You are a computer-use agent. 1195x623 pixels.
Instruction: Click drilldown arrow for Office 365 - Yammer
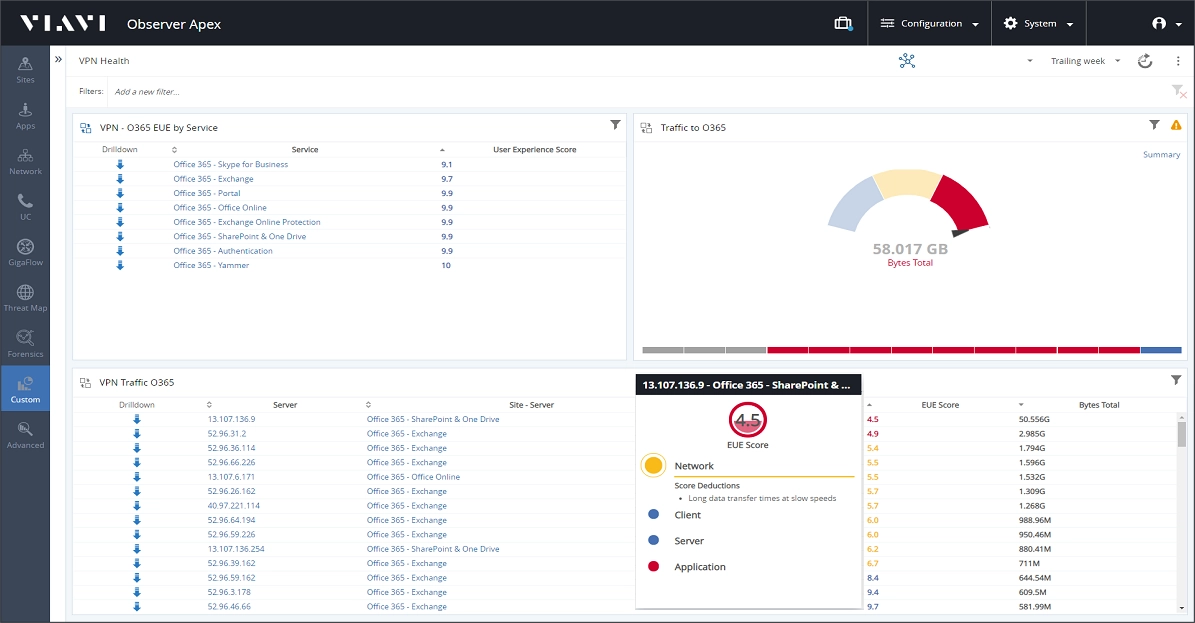pos(120,265)
